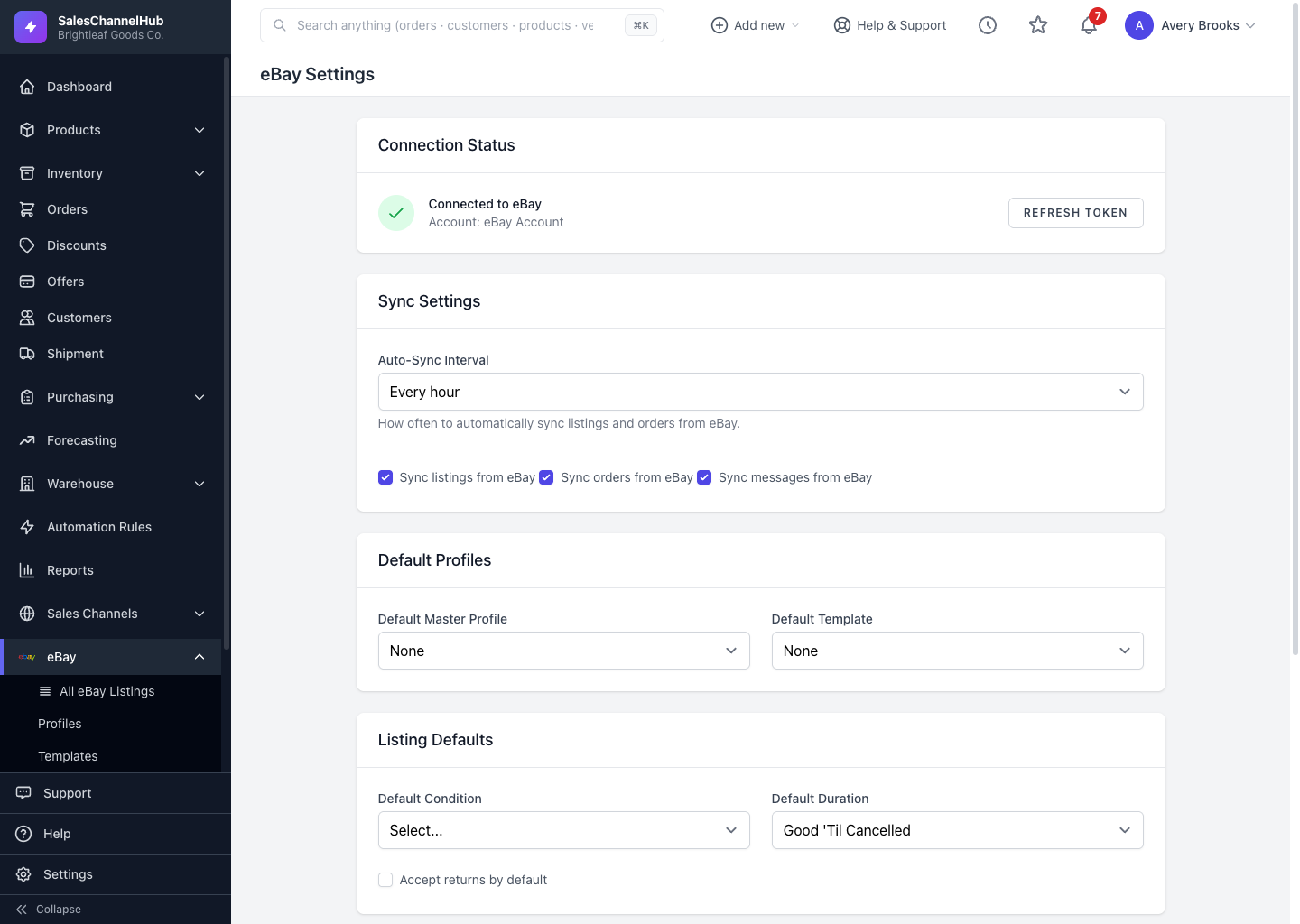Collapse the eBay submenu chevron
This screenshot has height=924, width=1300.
[200, 657]
